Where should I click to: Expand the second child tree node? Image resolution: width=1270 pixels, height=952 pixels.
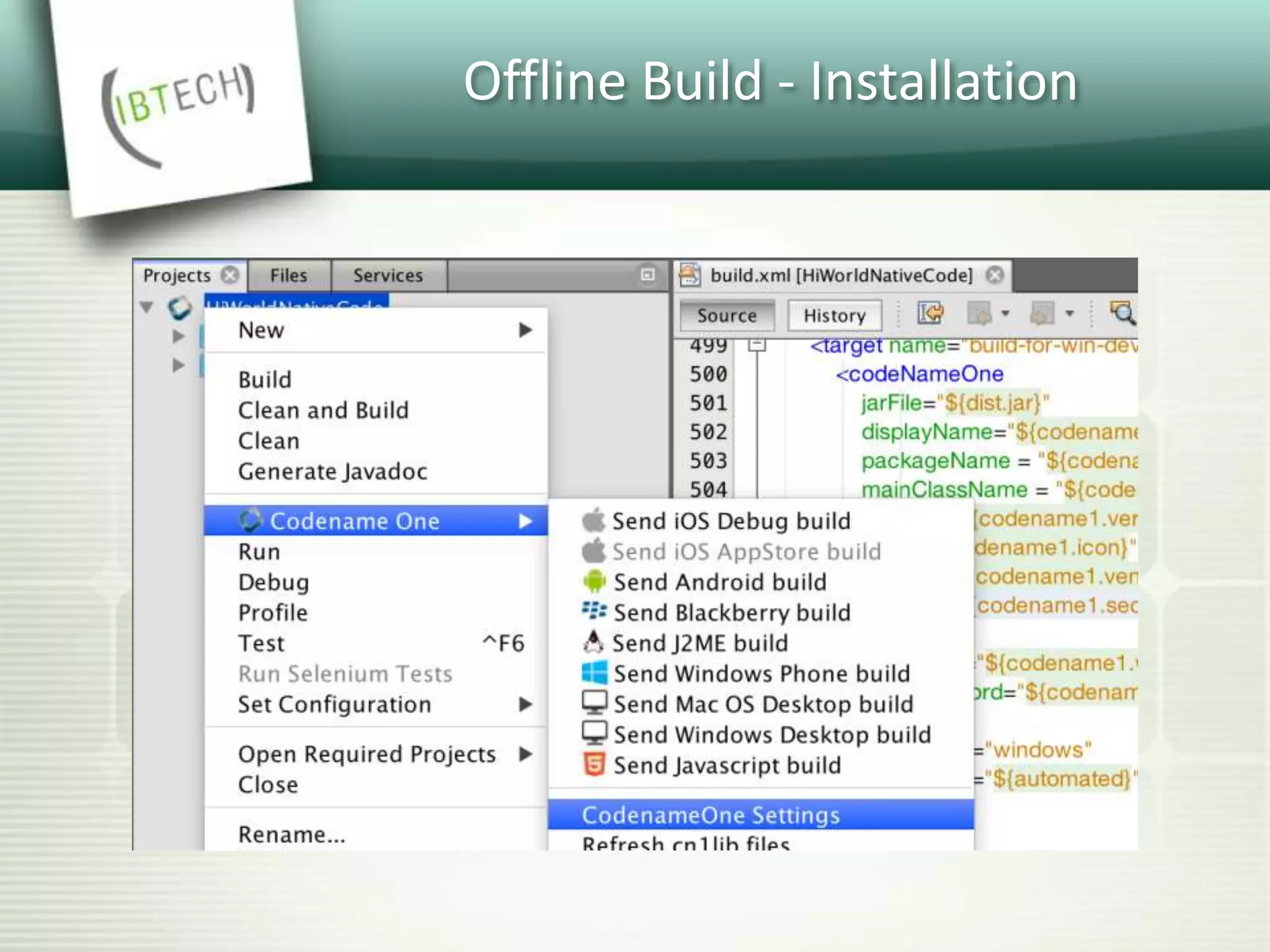pos(179,366)
